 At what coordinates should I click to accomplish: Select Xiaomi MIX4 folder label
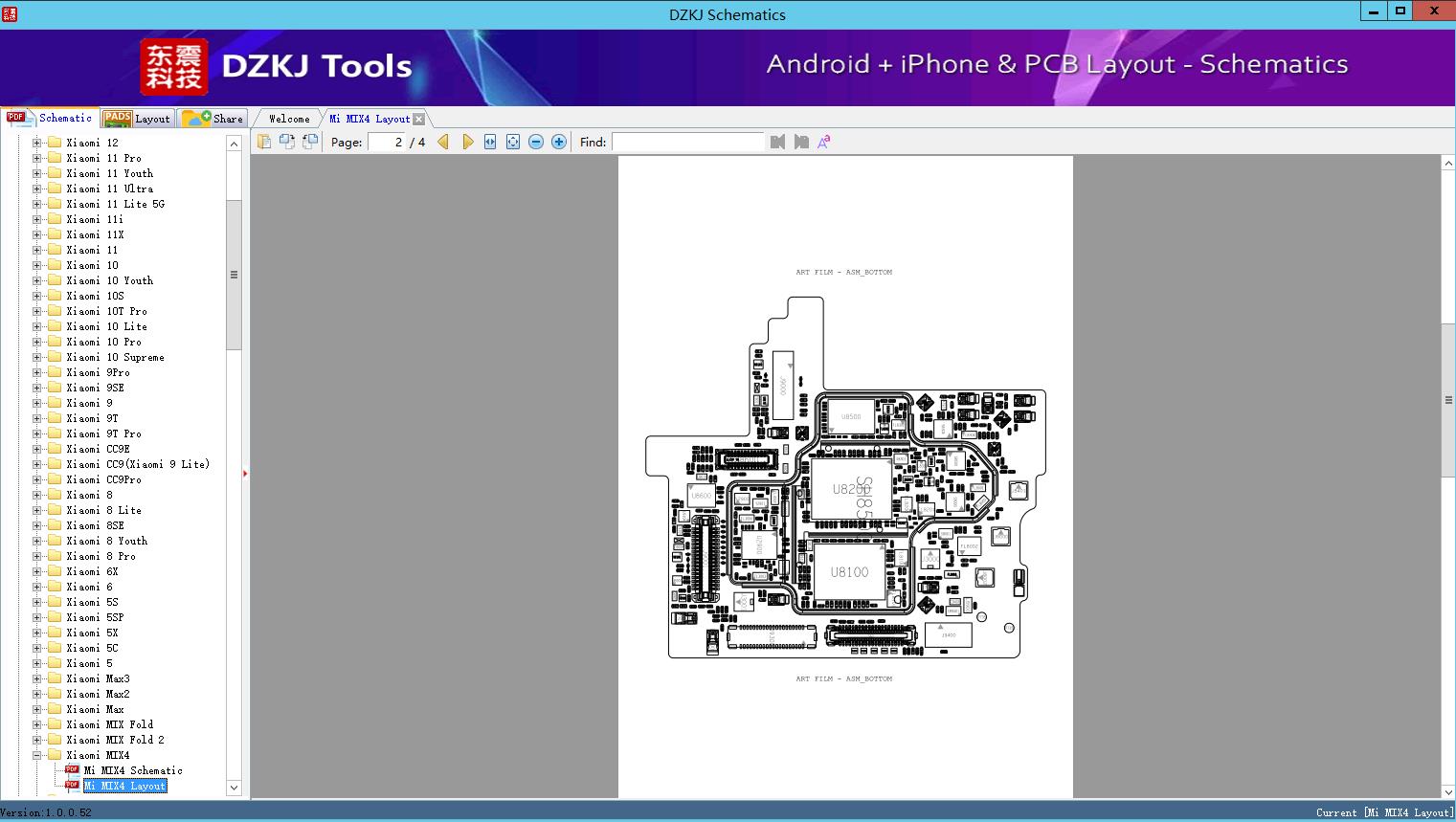pyautogui.click(x=98, y=755)
